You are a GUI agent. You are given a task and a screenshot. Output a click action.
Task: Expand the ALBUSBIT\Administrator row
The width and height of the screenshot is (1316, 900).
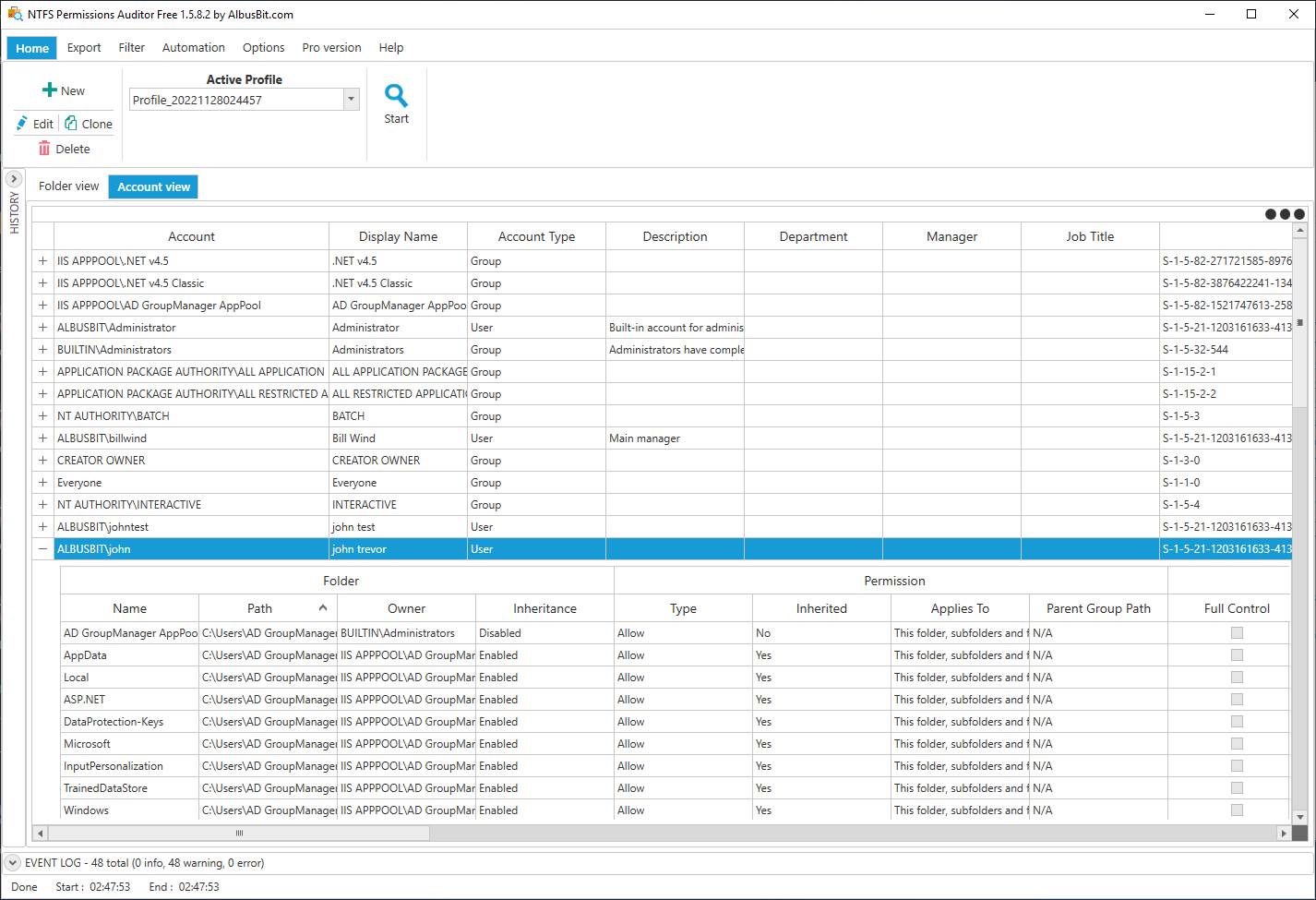coord(42,328)
